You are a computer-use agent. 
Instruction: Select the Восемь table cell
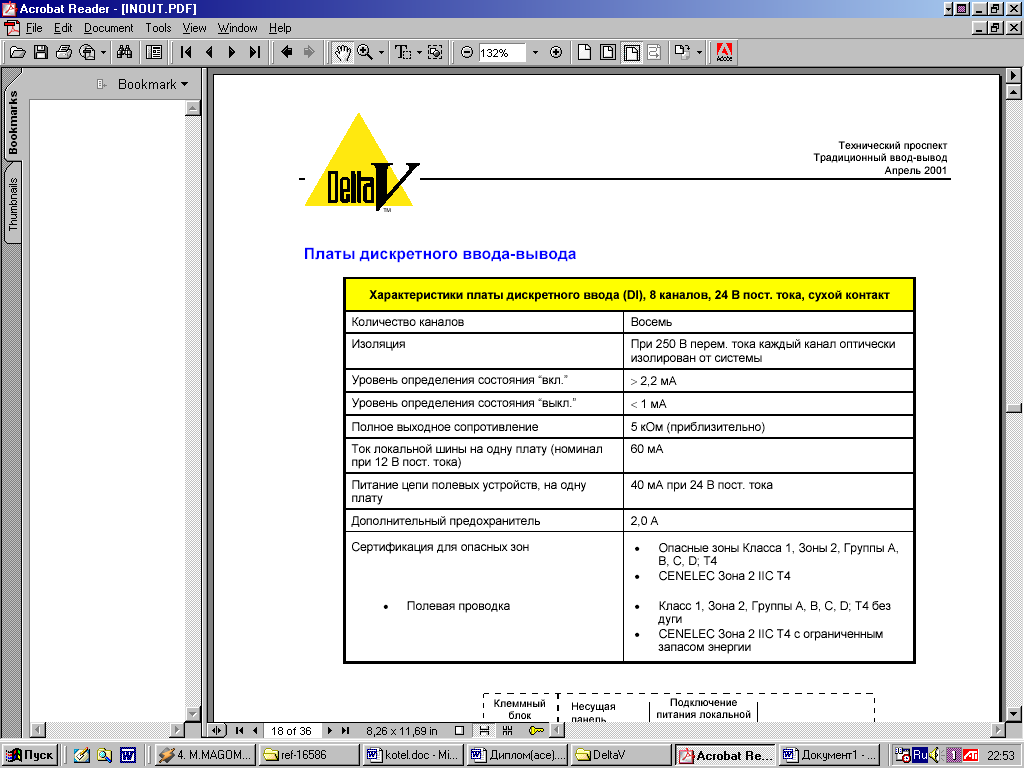[x=769, y=322]
